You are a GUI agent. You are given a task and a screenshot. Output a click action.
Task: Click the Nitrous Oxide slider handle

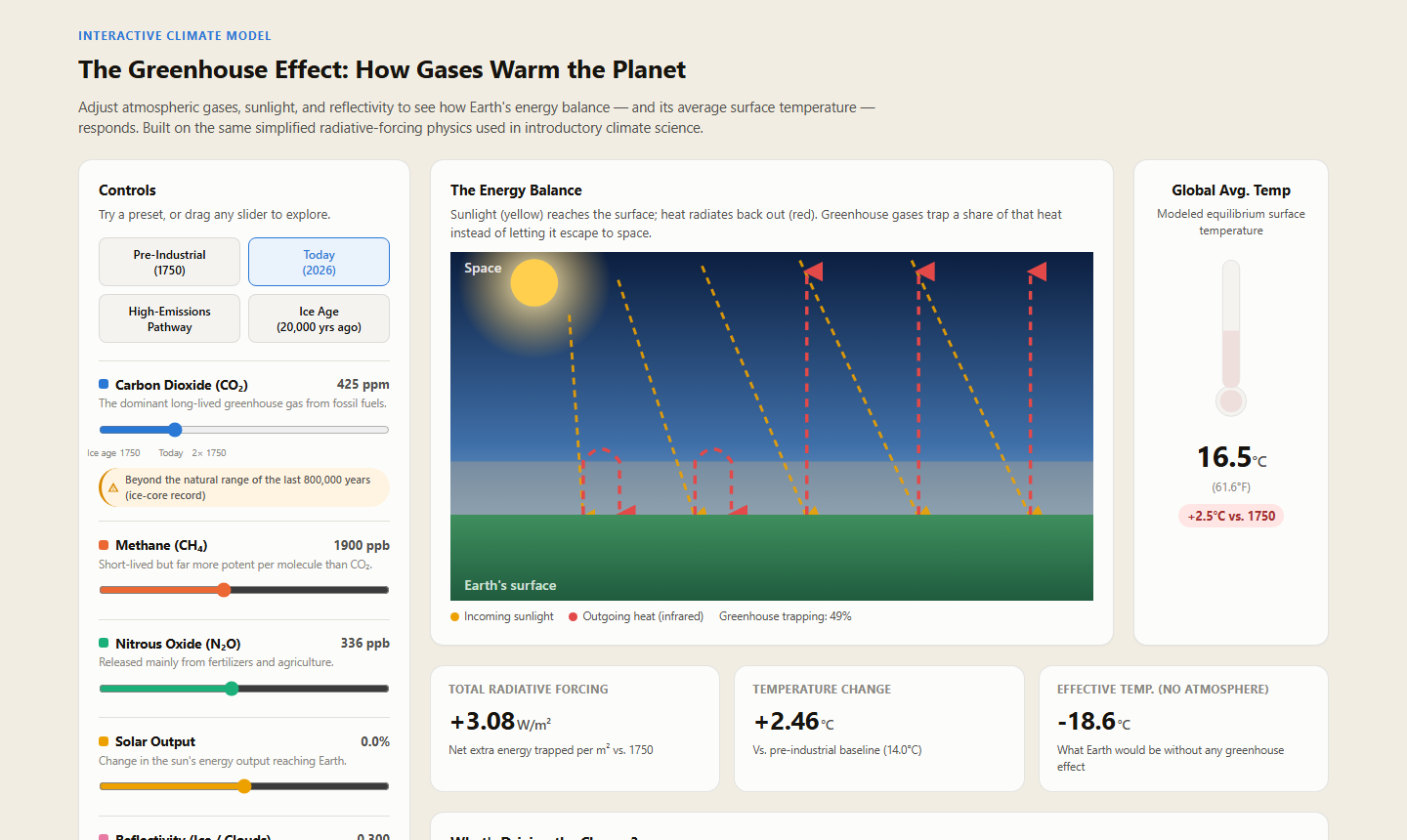(x=232, y=689)
